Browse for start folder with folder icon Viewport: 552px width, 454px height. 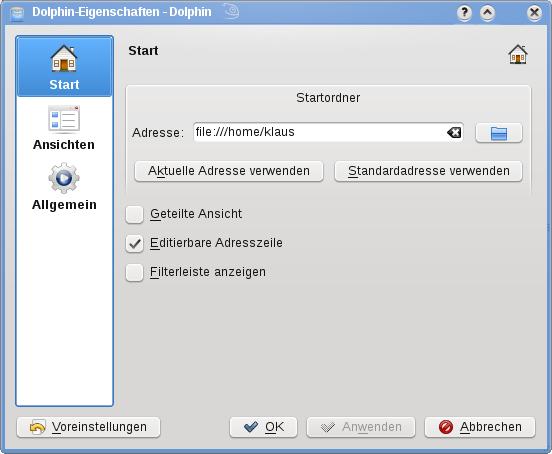[498, 133]
